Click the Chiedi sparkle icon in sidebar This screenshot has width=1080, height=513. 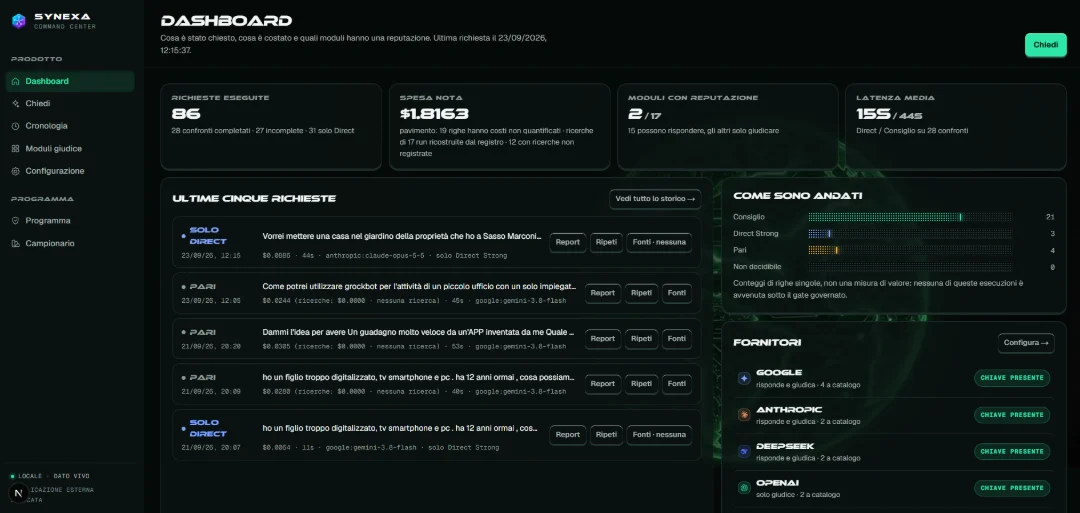pos(16,103)
